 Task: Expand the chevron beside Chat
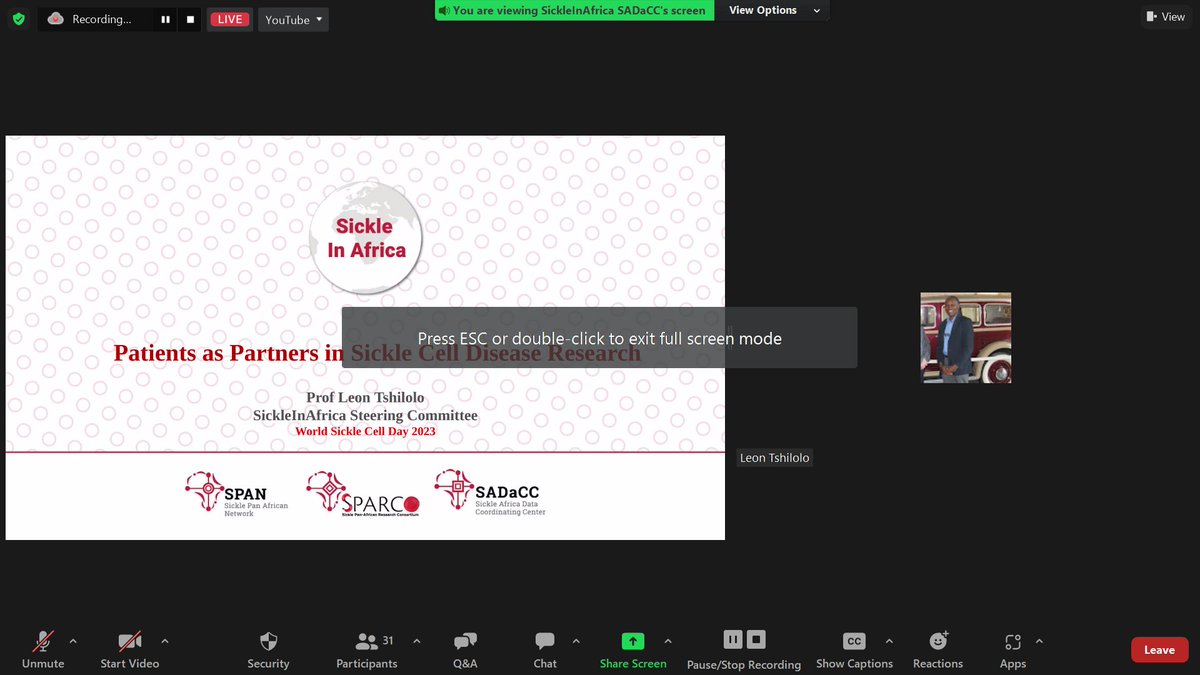pyautogui.click(x=576, y=641)
